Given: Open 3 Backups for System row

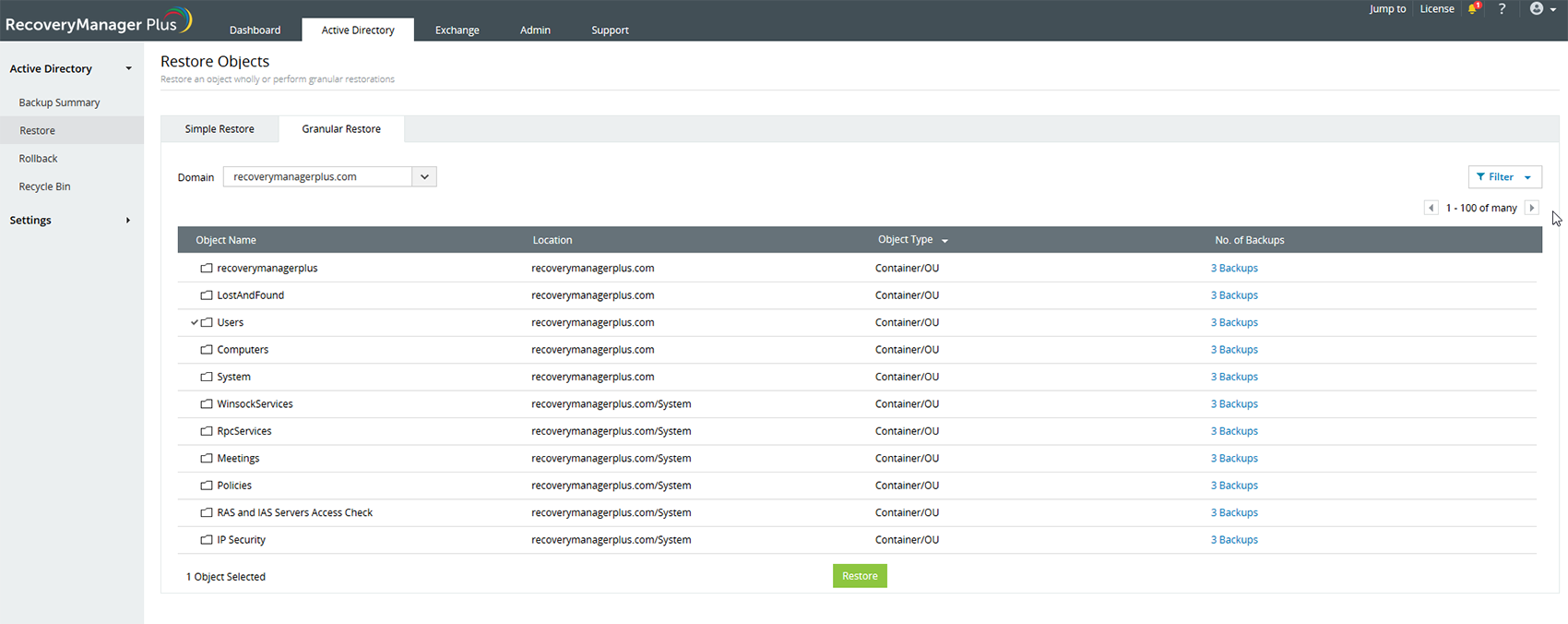Looking at the screenshot, I should [1234, 377].
